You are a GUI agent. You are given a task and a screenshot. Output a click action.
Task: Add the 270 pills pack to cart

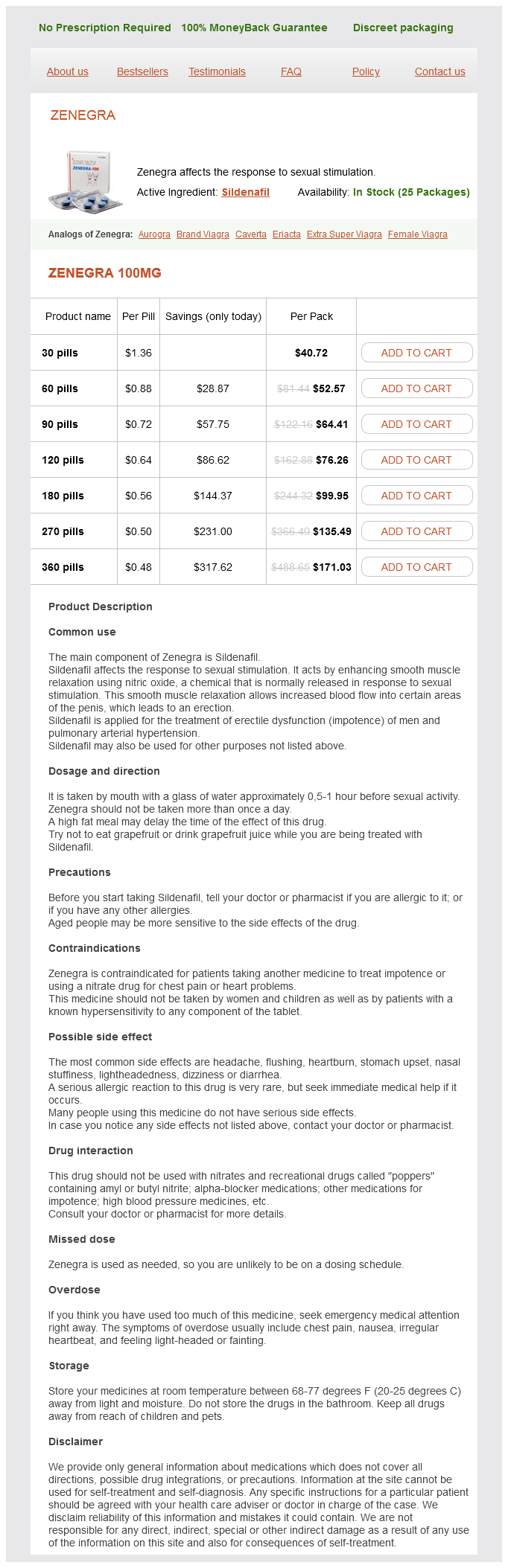click(x=416, y=531)
